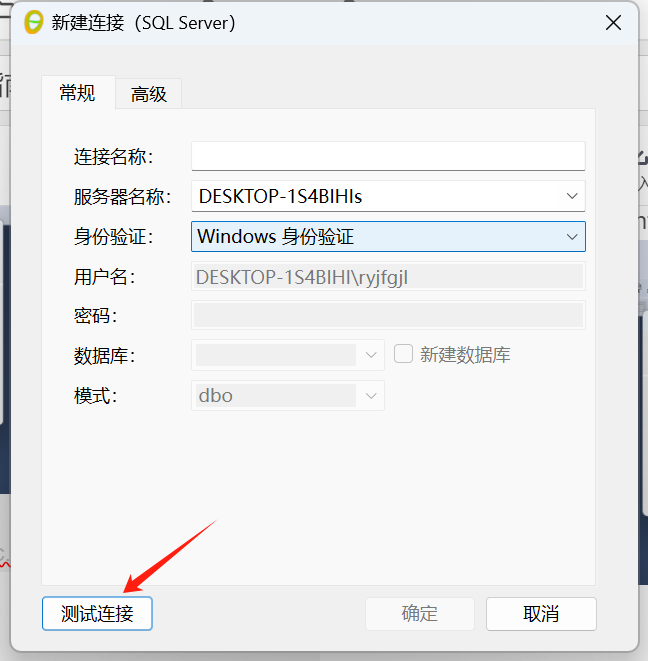Focus the 连接名称 input field
The width and height of the screenshot is (648, 661).
click(388, 156)
